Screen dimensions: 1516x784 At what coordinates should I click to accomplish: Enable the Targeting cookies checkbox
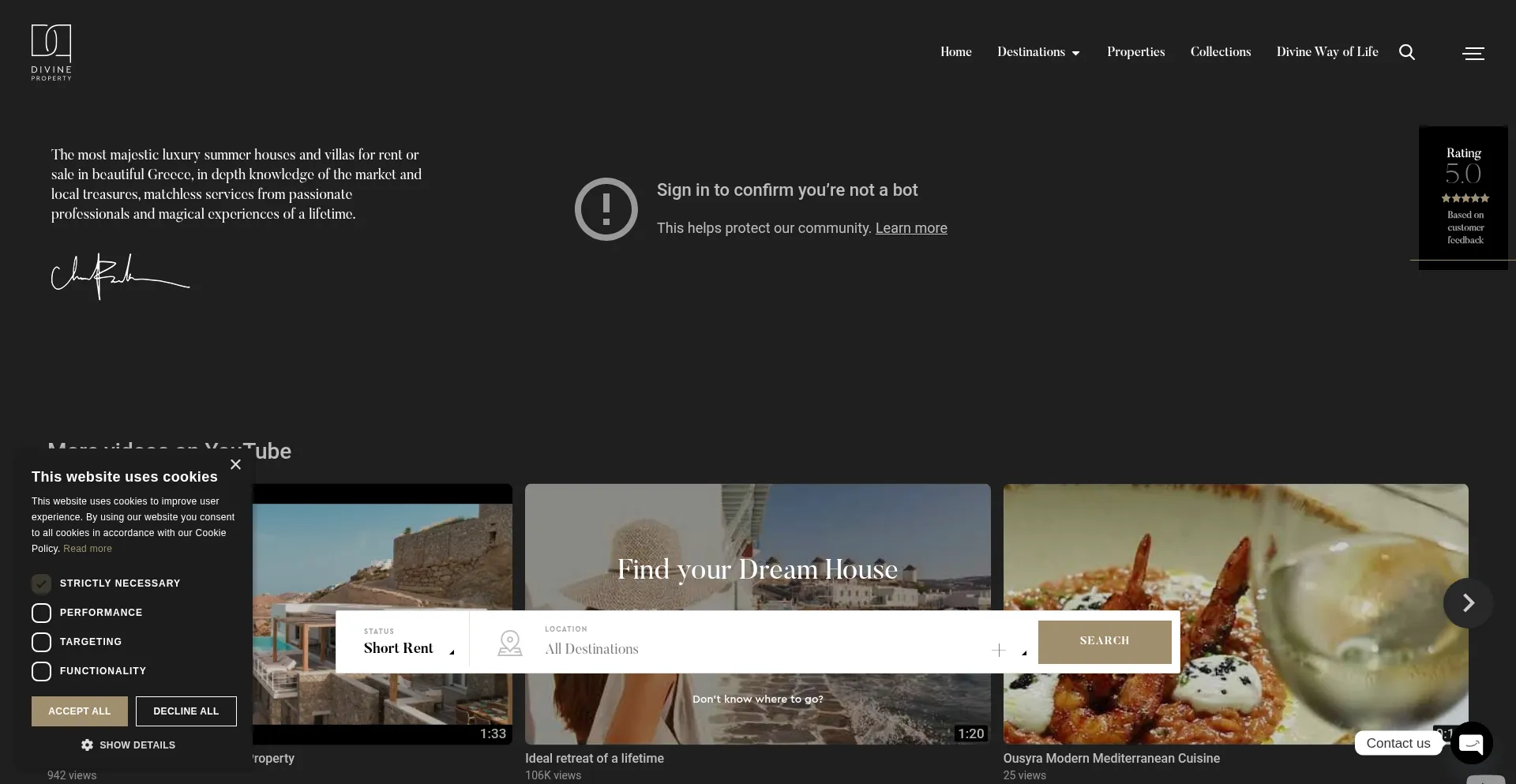(41, 642)
